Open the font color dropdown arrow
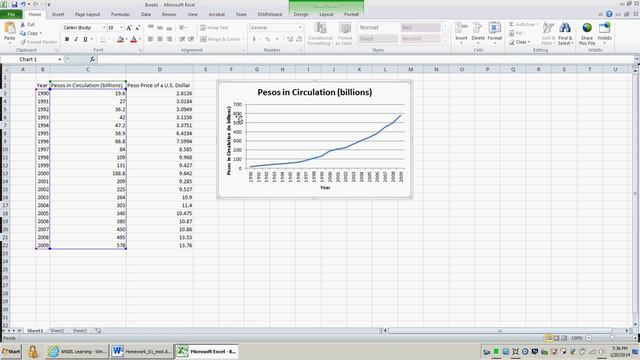Screen dimensions: 640x360 coord(140,39)
